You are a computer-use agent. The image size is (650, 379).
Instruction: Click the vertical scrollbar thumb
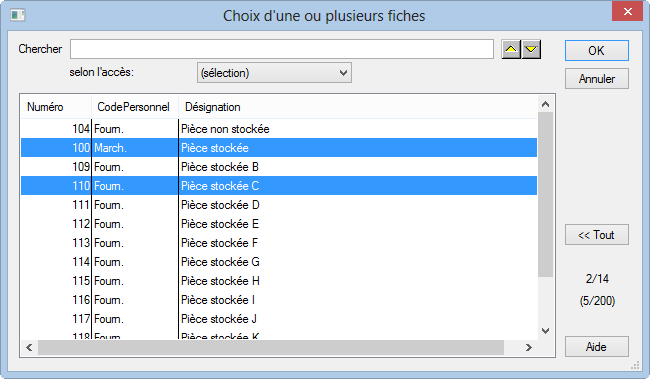[x=546, y=194]
